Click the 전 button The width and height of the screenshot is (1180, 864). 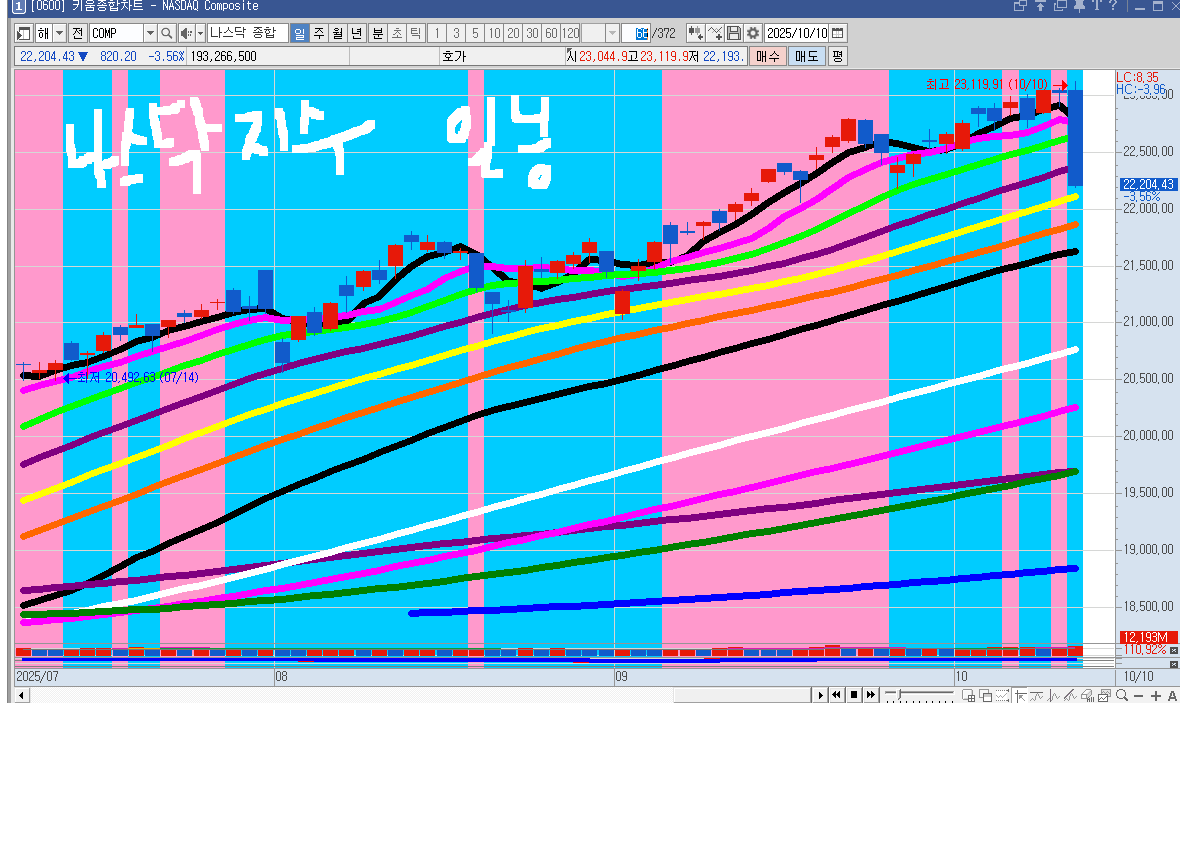[78, 33]
